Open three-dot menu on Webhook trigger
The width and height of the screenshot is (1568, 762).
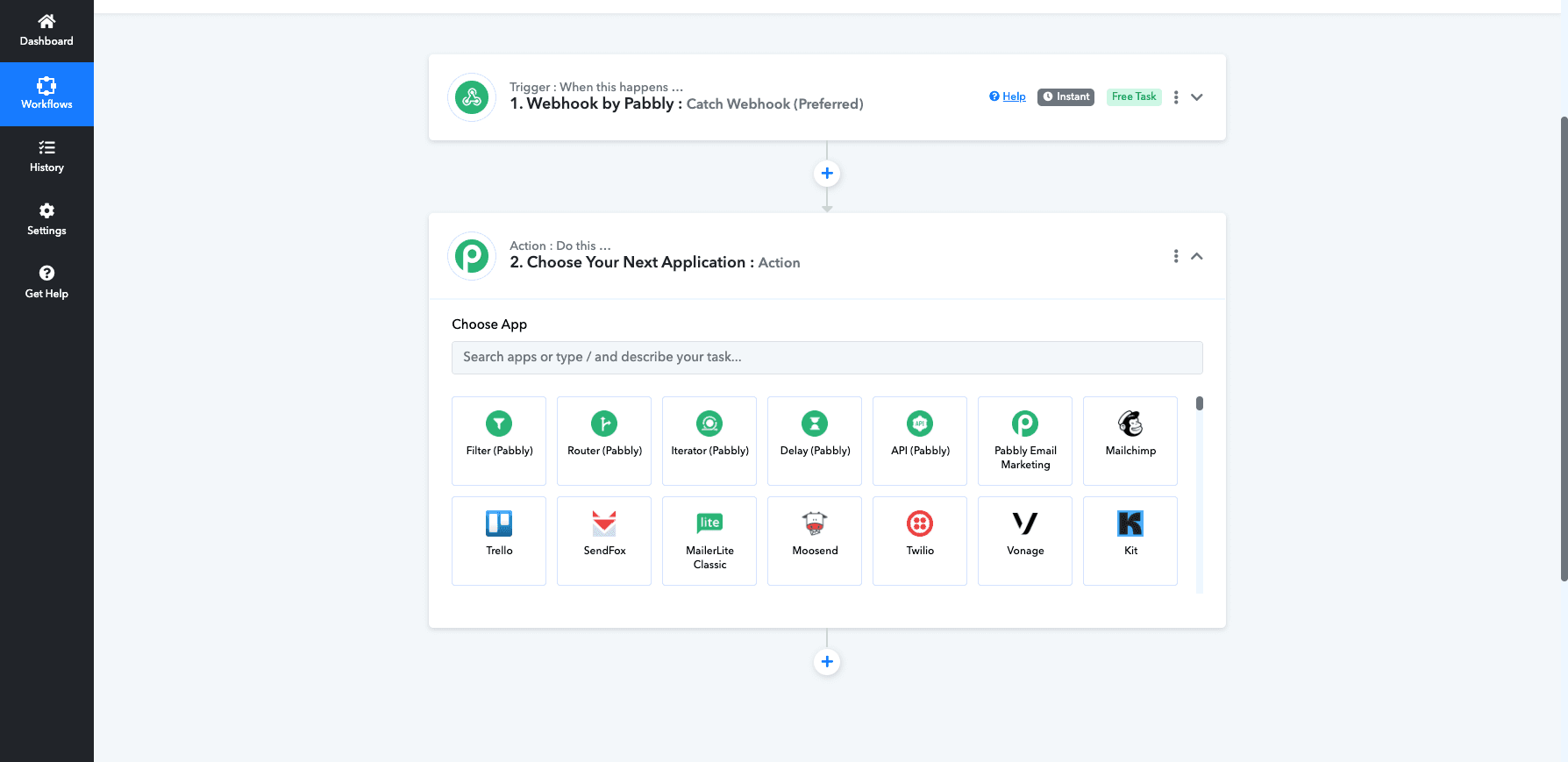tap(1176, 97)
